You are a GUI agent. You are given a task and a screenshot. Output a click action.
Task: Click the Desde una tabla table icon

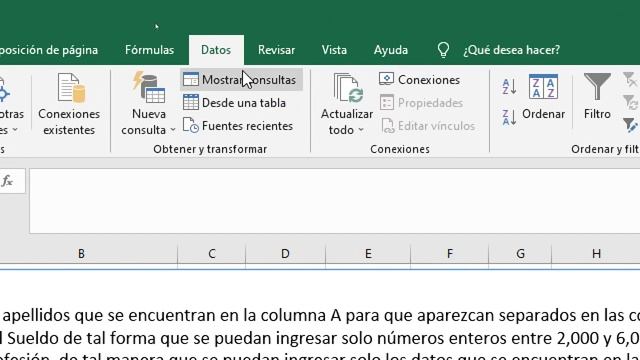[x=191, y=102]
